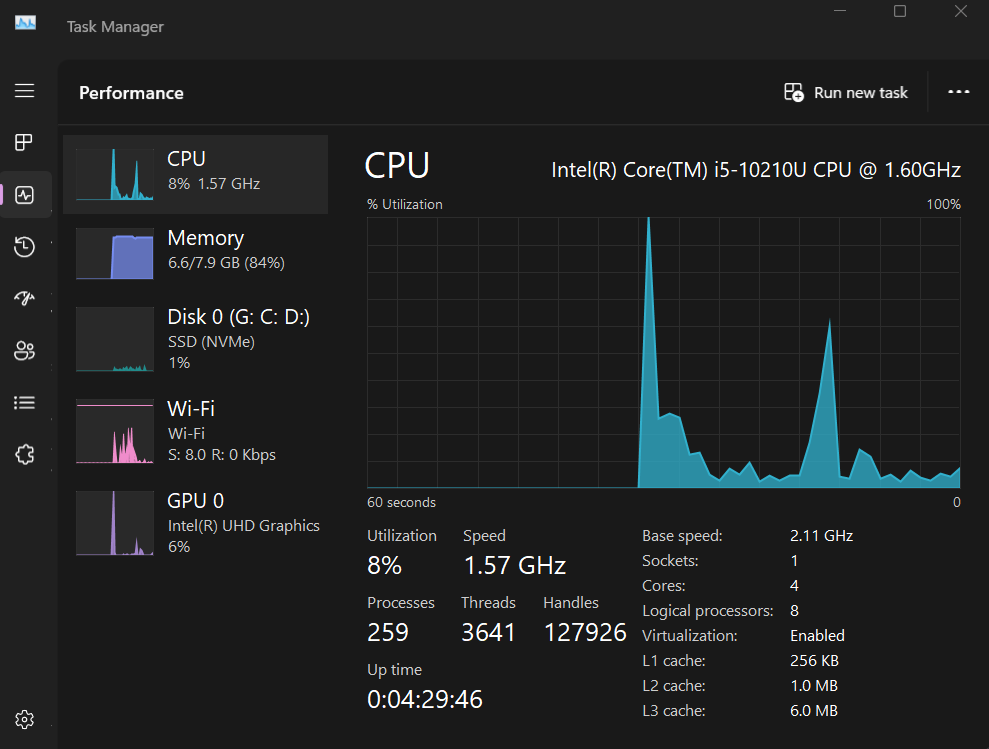Image resolution: width=989 pixels, height=749 pixels.
Task: Select the GPU 0 performance entry
Action: (x=196, y=523)
